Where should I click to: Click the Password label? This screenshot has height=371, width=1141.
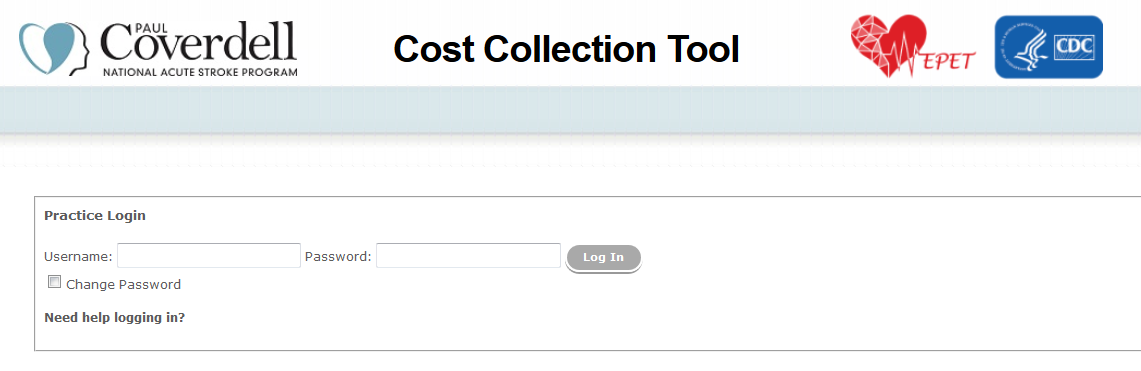click(x=338, y=256)
